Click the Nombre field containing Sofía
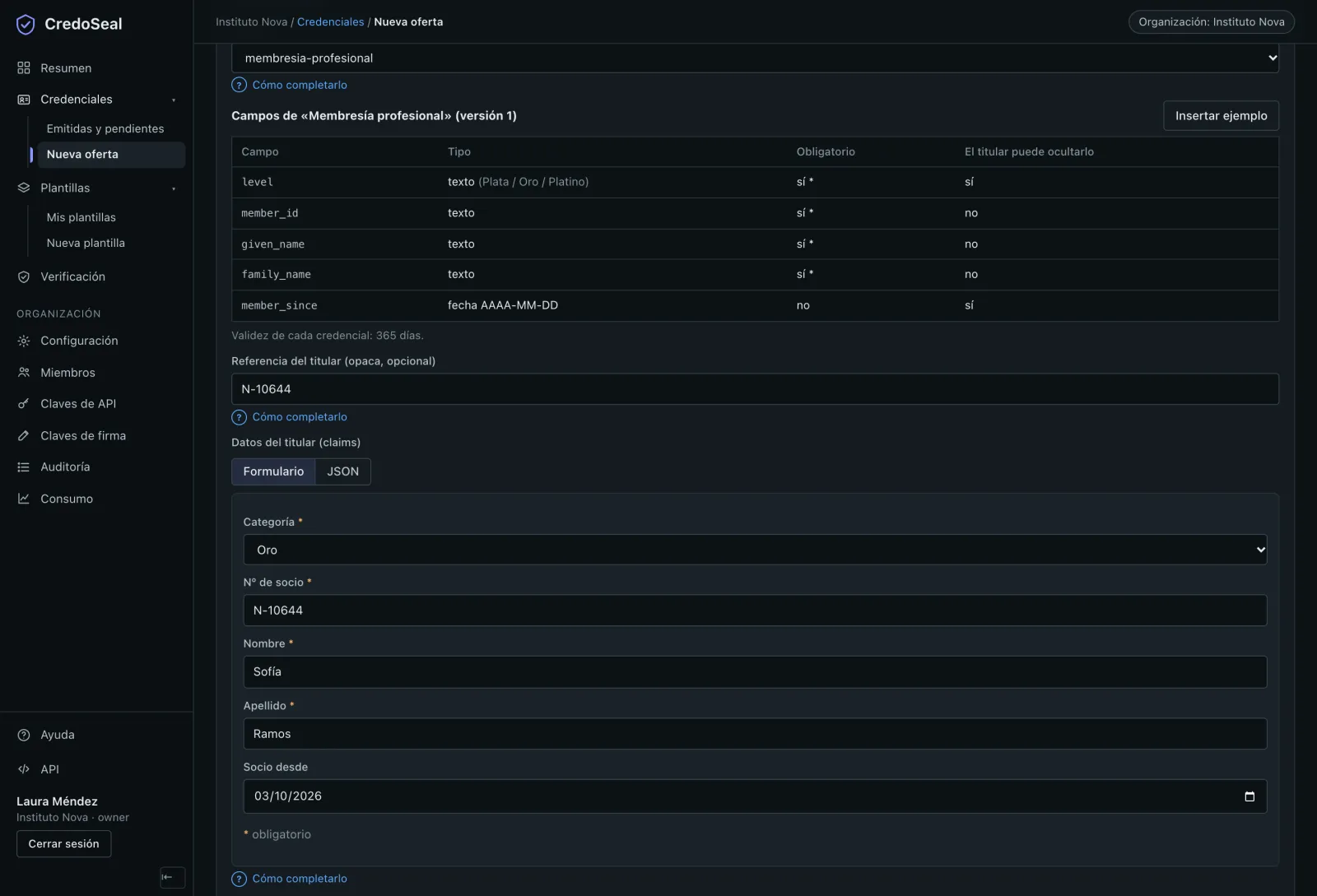This screenshot has height=896, width=1317. 755,672
